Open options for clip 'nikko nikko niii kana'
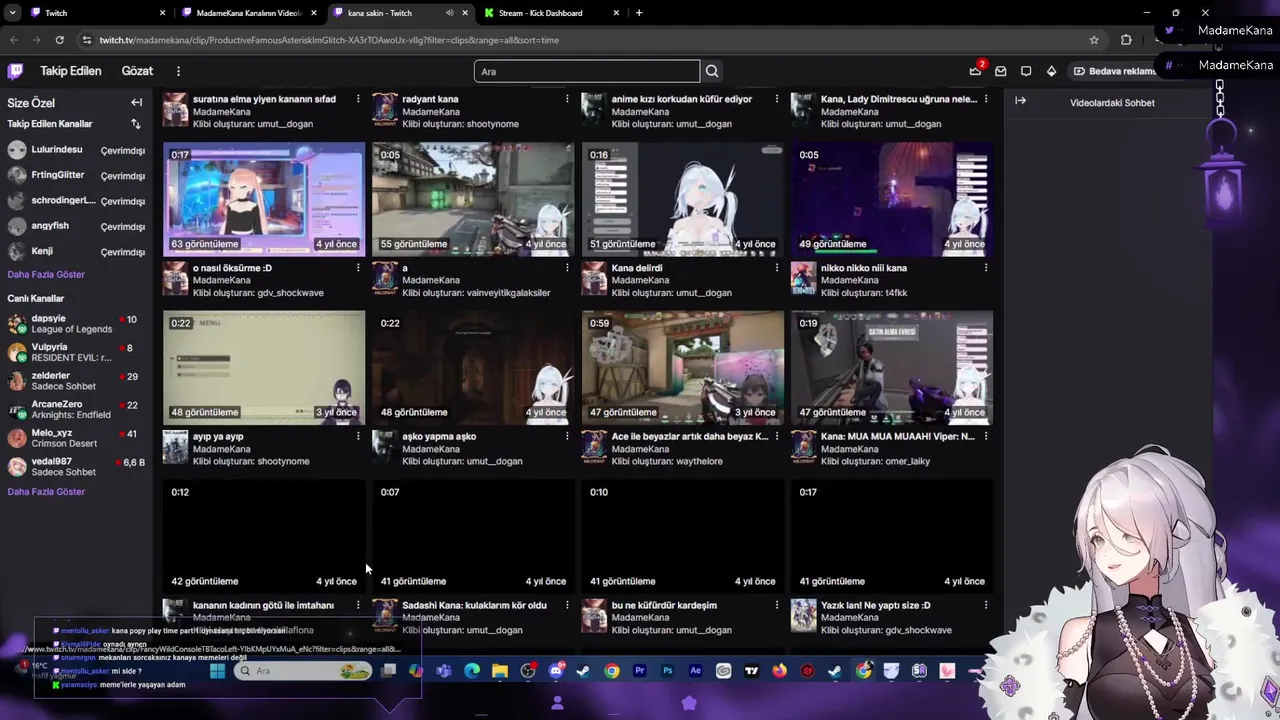 (x=985, y=268)
